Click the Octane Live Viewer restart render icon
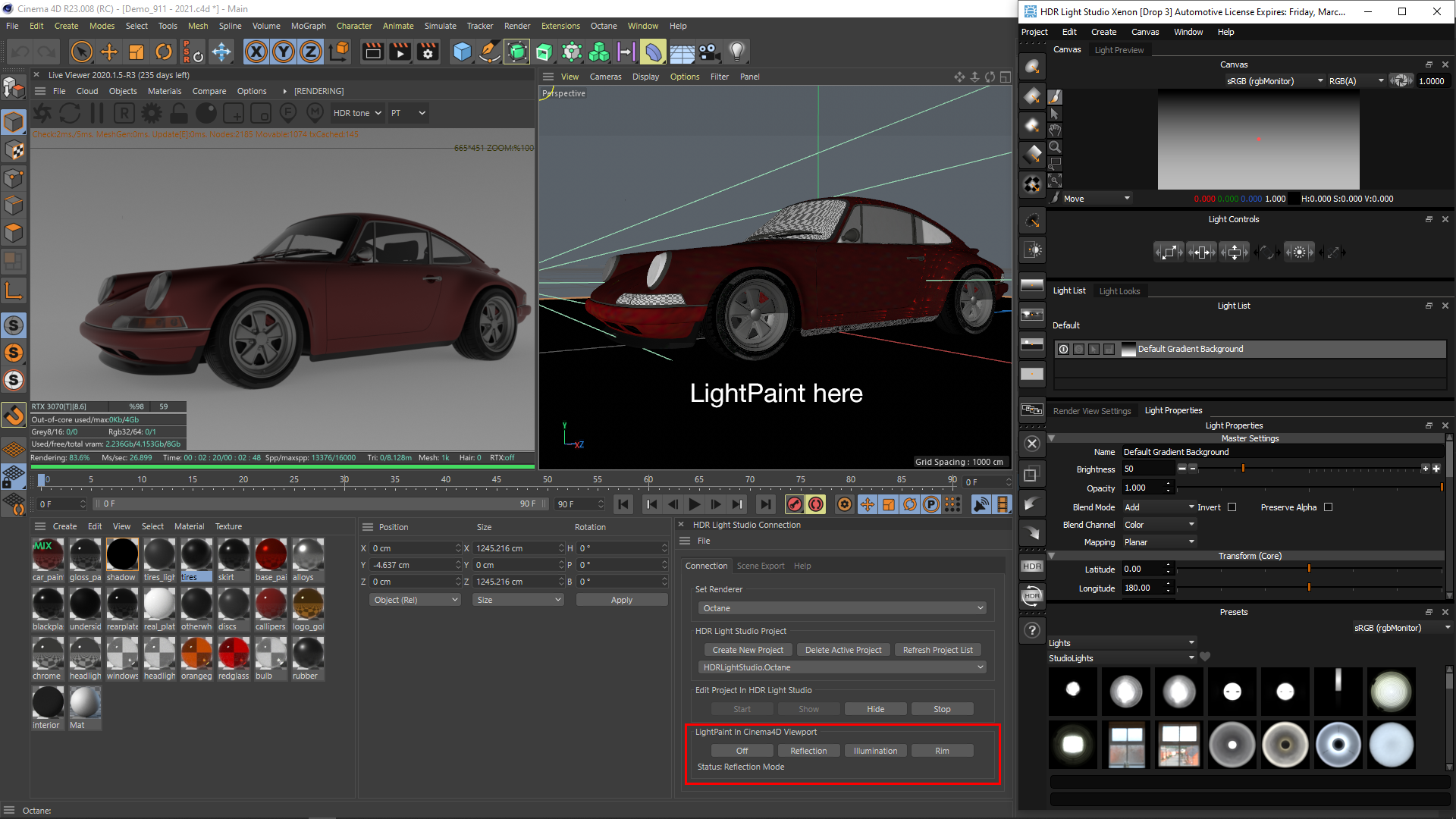 [70, 113]
